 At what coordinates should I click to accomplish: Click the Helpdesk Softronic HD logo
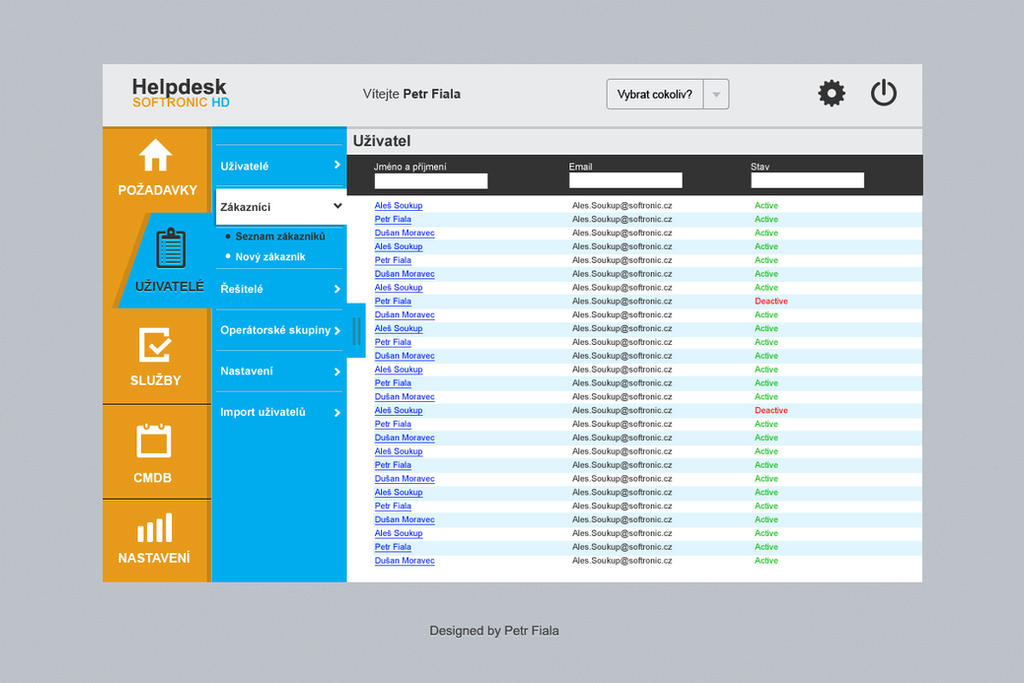180,93
